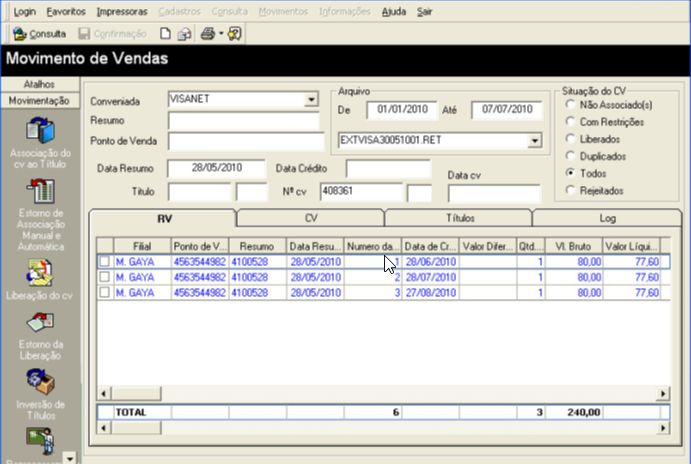The height and width of the screenshot is (464, 691).
Task: Switch to the Log tab
Action: click(607, 219)
